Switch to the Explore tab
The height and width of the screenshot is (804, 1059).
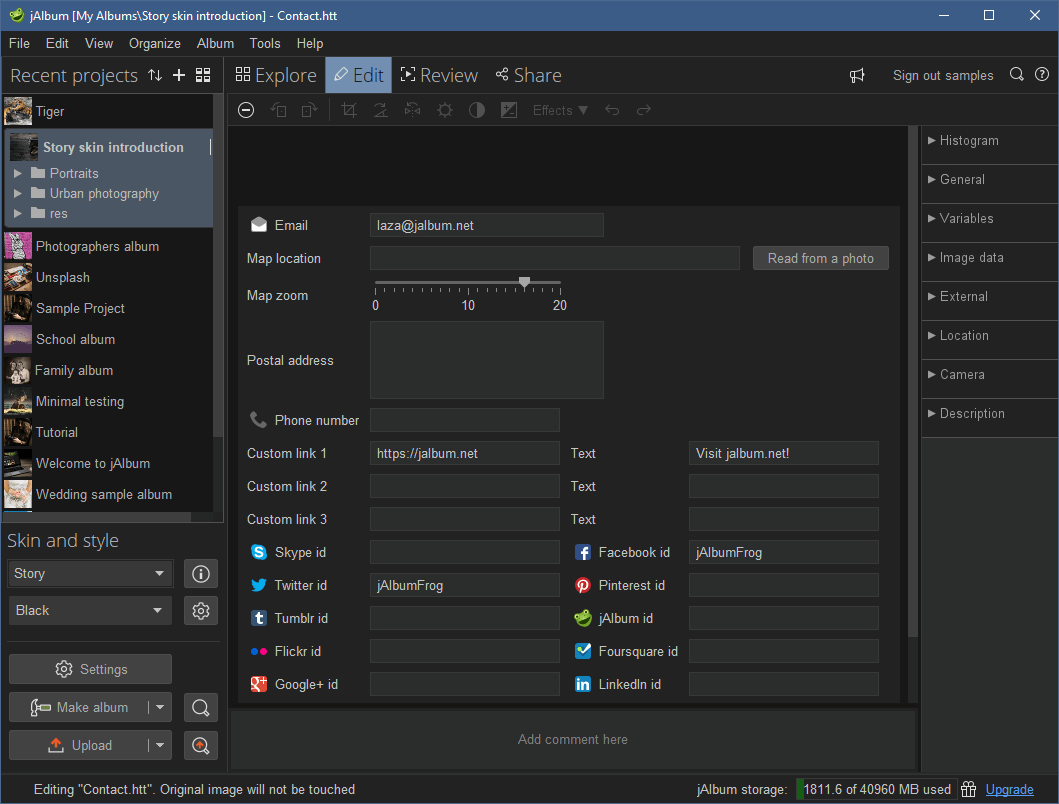pyautogui.click(x=275, y=74)
